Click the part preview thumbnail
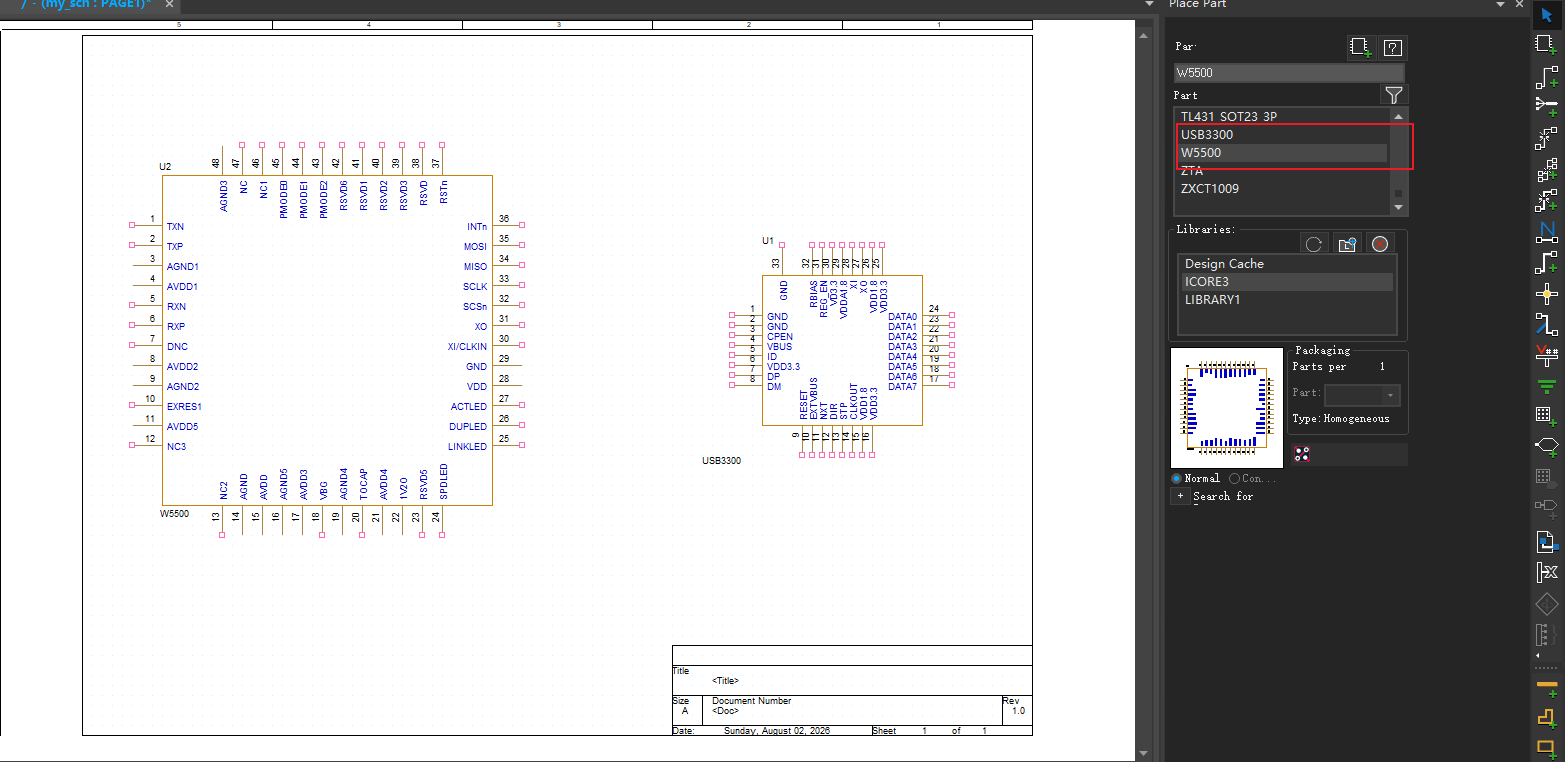Image resolution: width=1565 pixels, height=762 pixels. point(1227,408)
